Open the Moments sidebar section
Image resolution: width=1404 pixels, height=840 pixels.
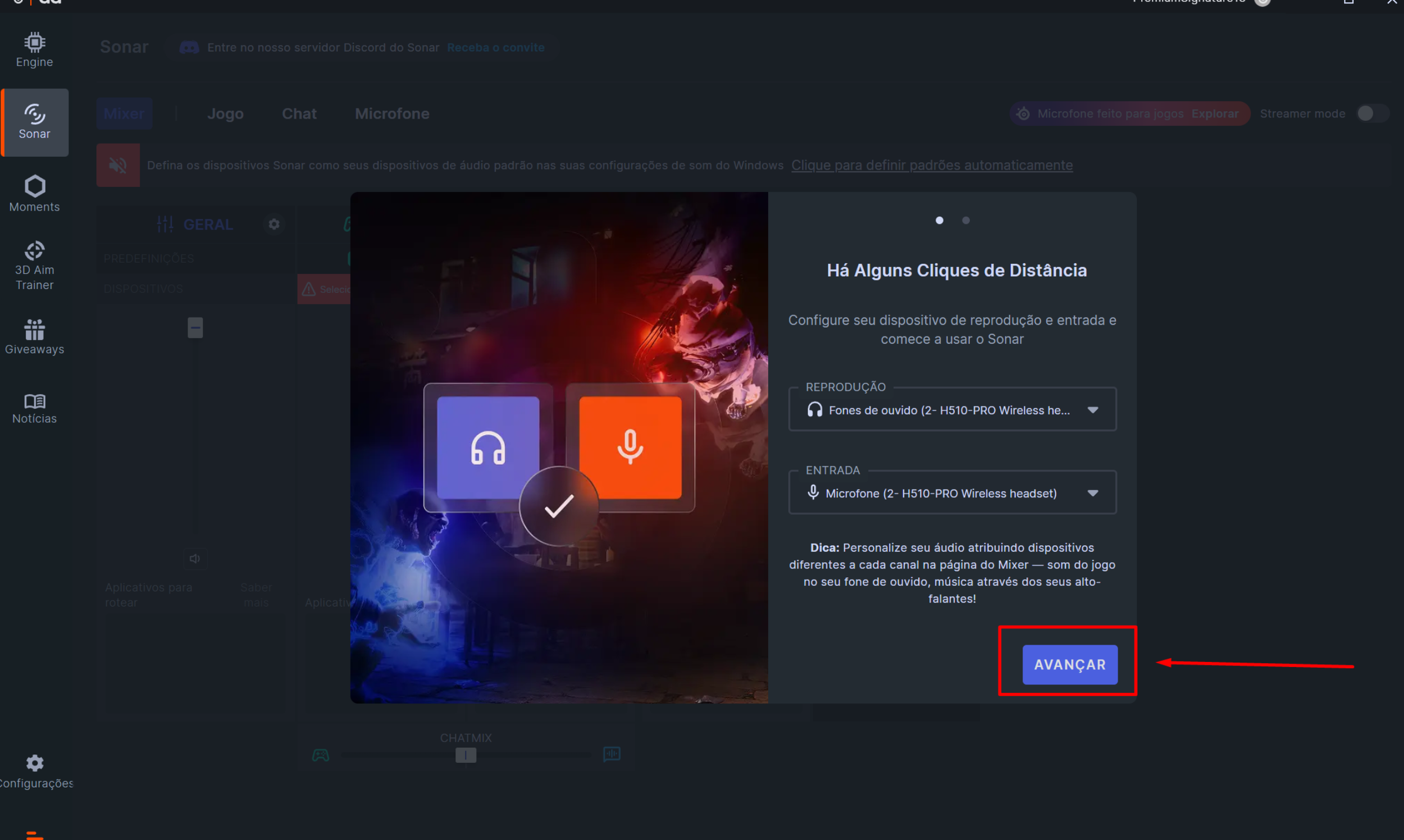click(x=34, y=194)
